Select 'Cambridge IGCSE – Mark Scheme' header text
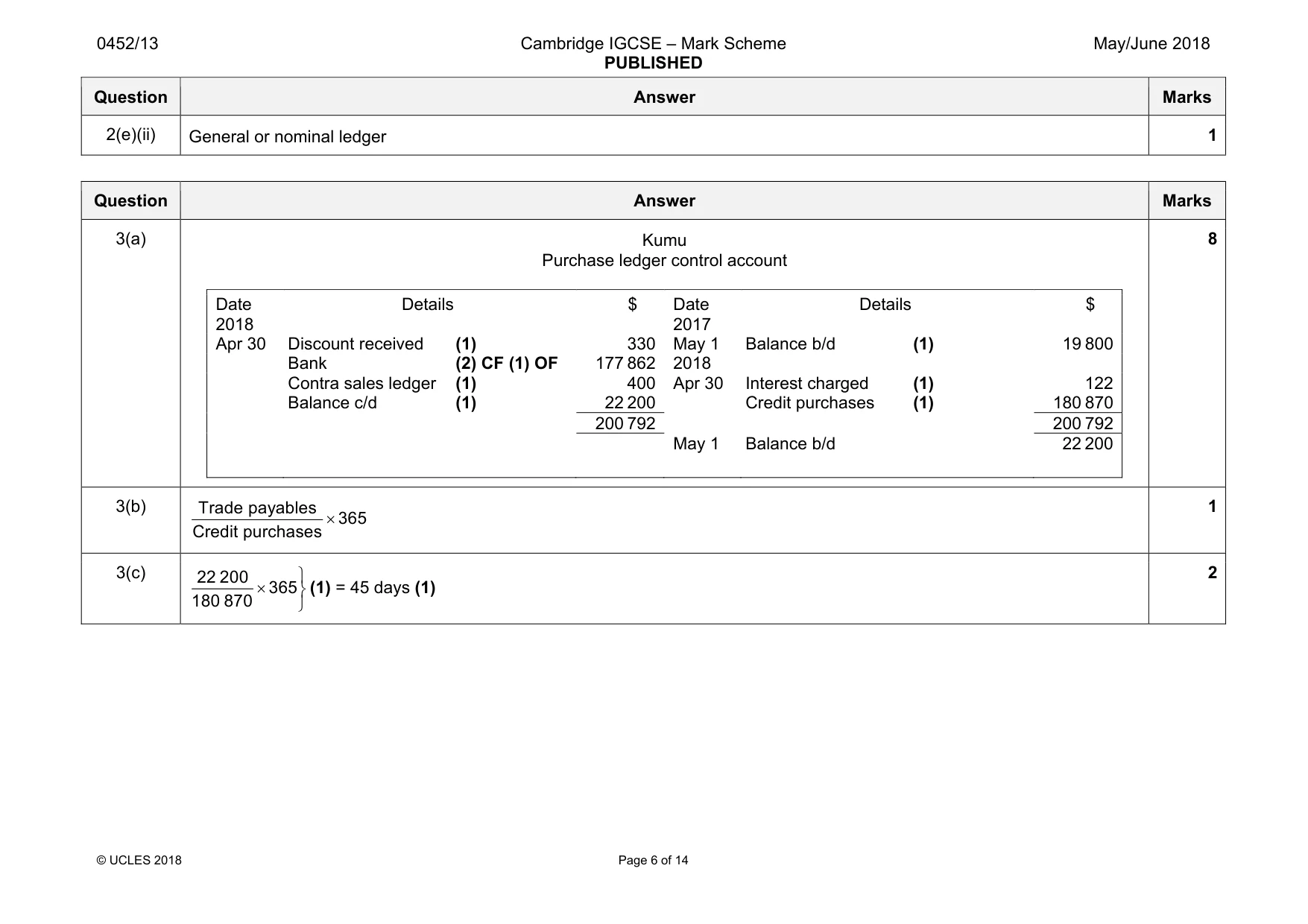The height and width of the screenshot is (924, 1308). [x=653, y=43]
